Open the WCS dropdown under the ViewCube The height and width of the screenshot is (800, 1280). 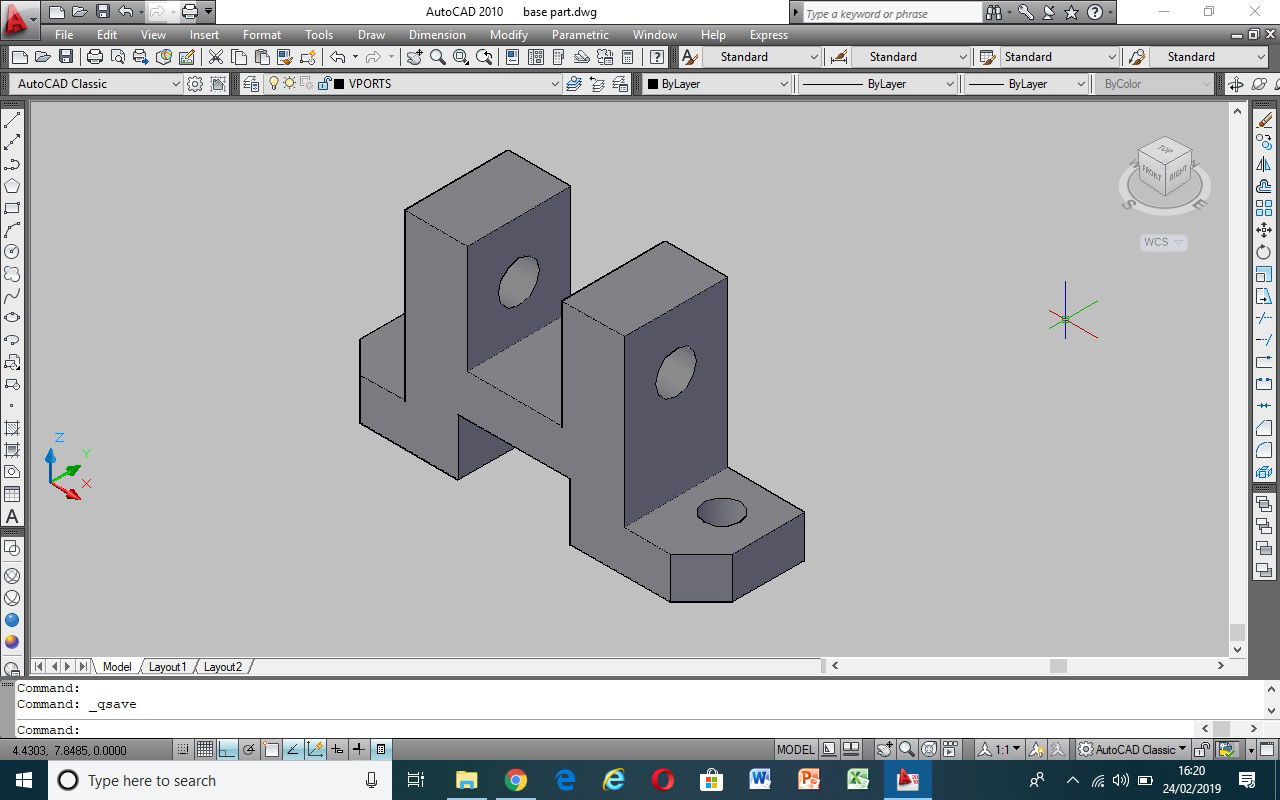1178,242
